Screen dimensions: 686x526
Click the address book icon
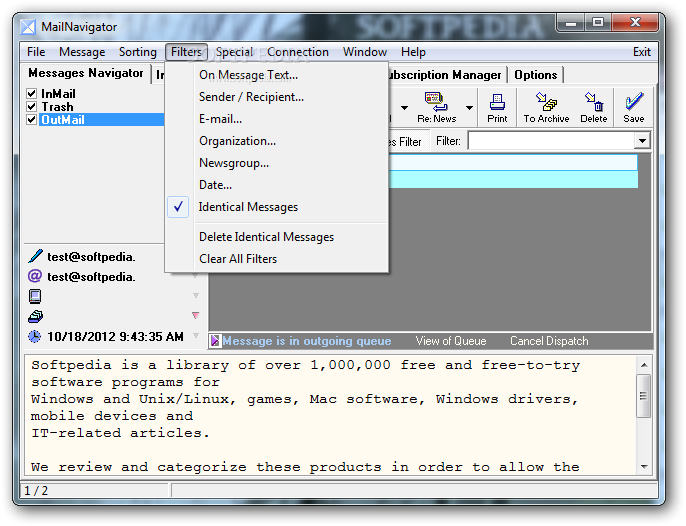coord(35,296)
